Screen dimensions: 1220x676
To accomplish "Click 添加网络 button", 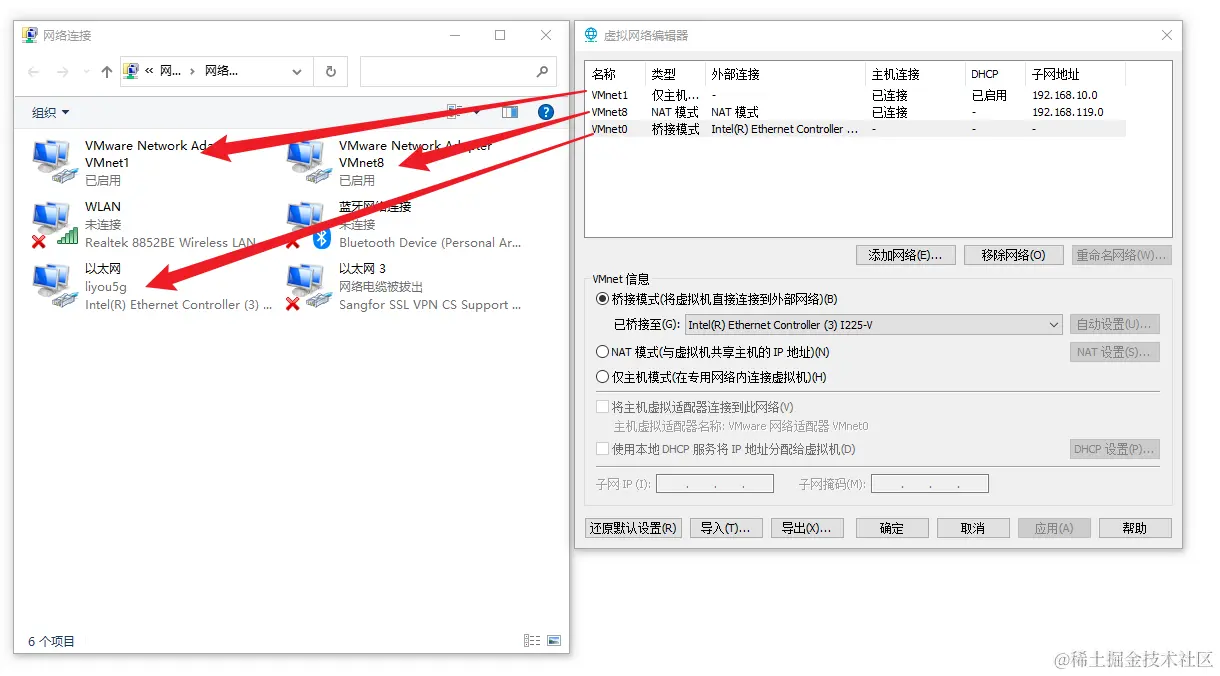I will click(906, 255).
